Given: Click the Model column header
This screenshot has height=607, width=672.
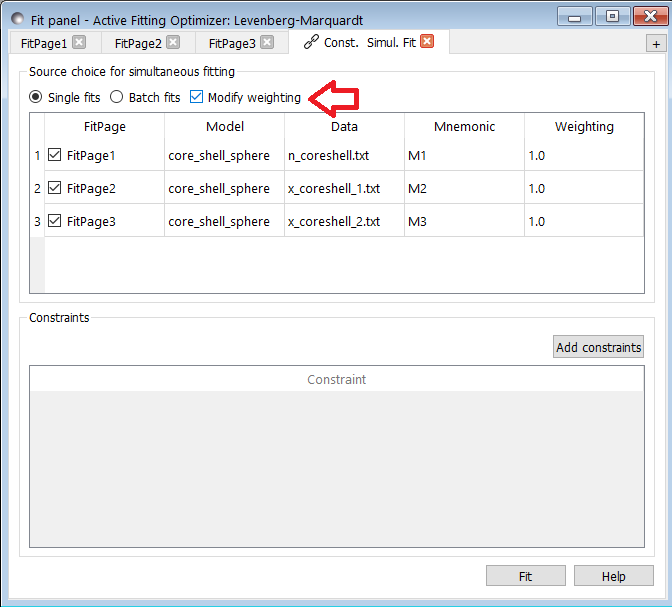Looking at the screenshot, I should pyautogui.click(x=225, y=126).
